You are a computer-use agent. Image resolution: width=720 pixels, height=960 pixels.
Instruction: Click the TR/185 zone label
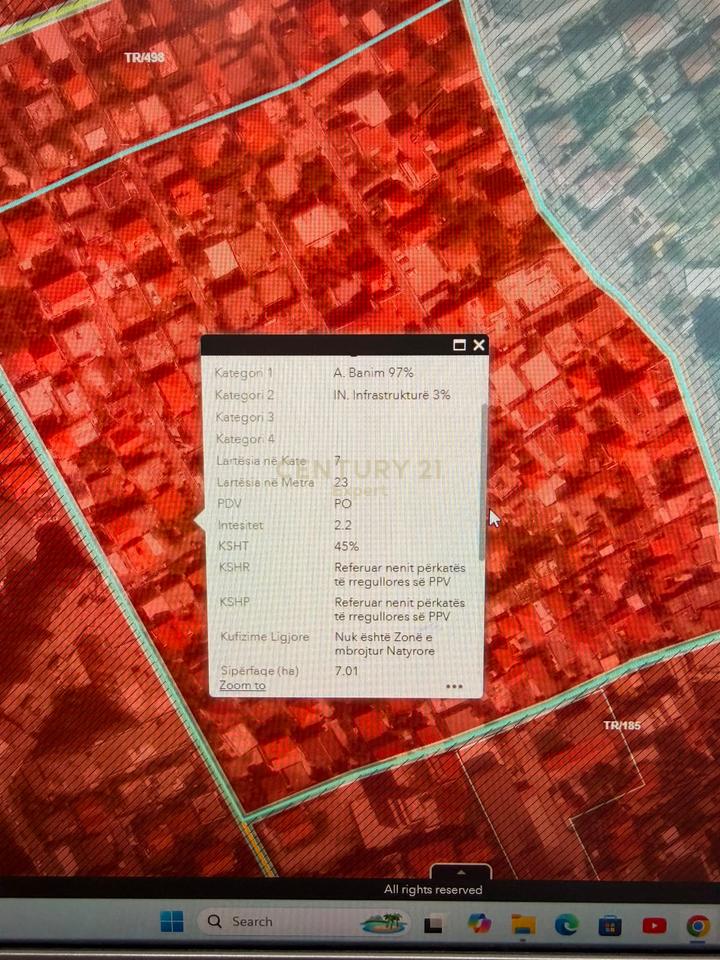pyautogui.click(x=622, y=726)
